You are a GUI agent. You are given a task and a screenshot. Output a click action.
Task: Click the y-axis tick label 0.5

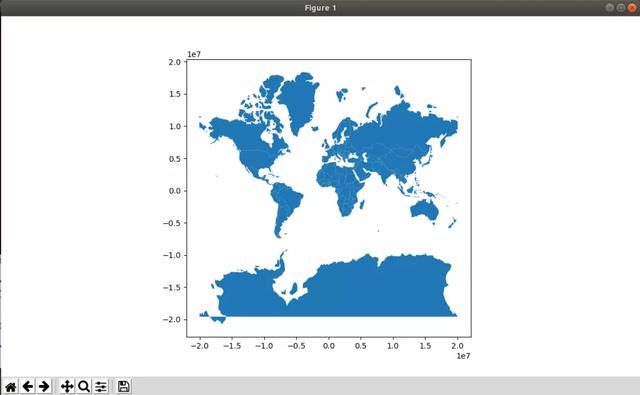[175, 159]
